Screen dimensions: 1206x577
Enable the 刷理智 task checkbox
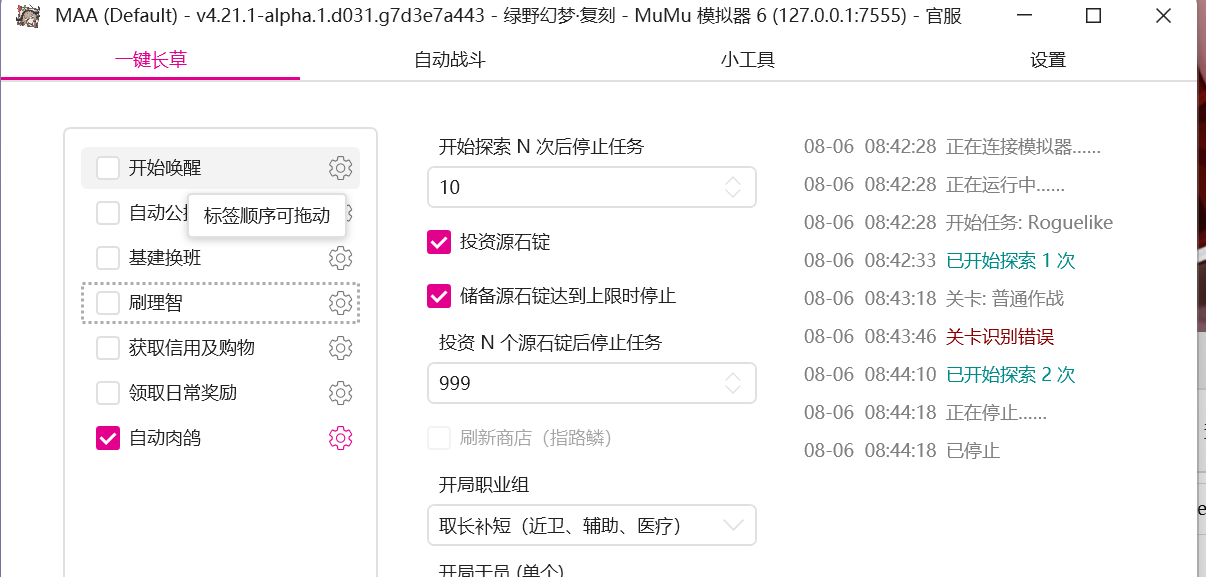(107, 302)
